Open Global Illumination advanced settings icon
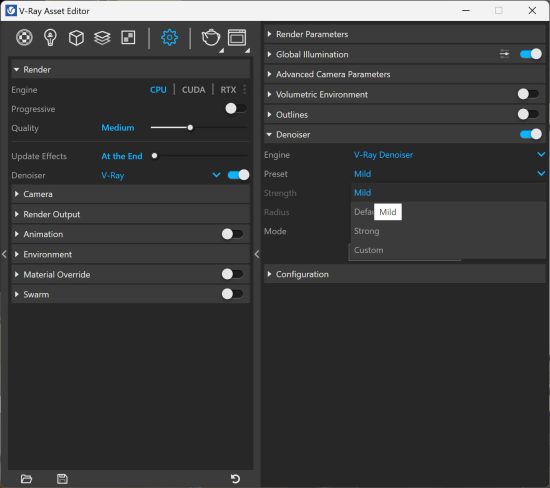Screen dimensions: 550x488 click(x=504, y=54)
